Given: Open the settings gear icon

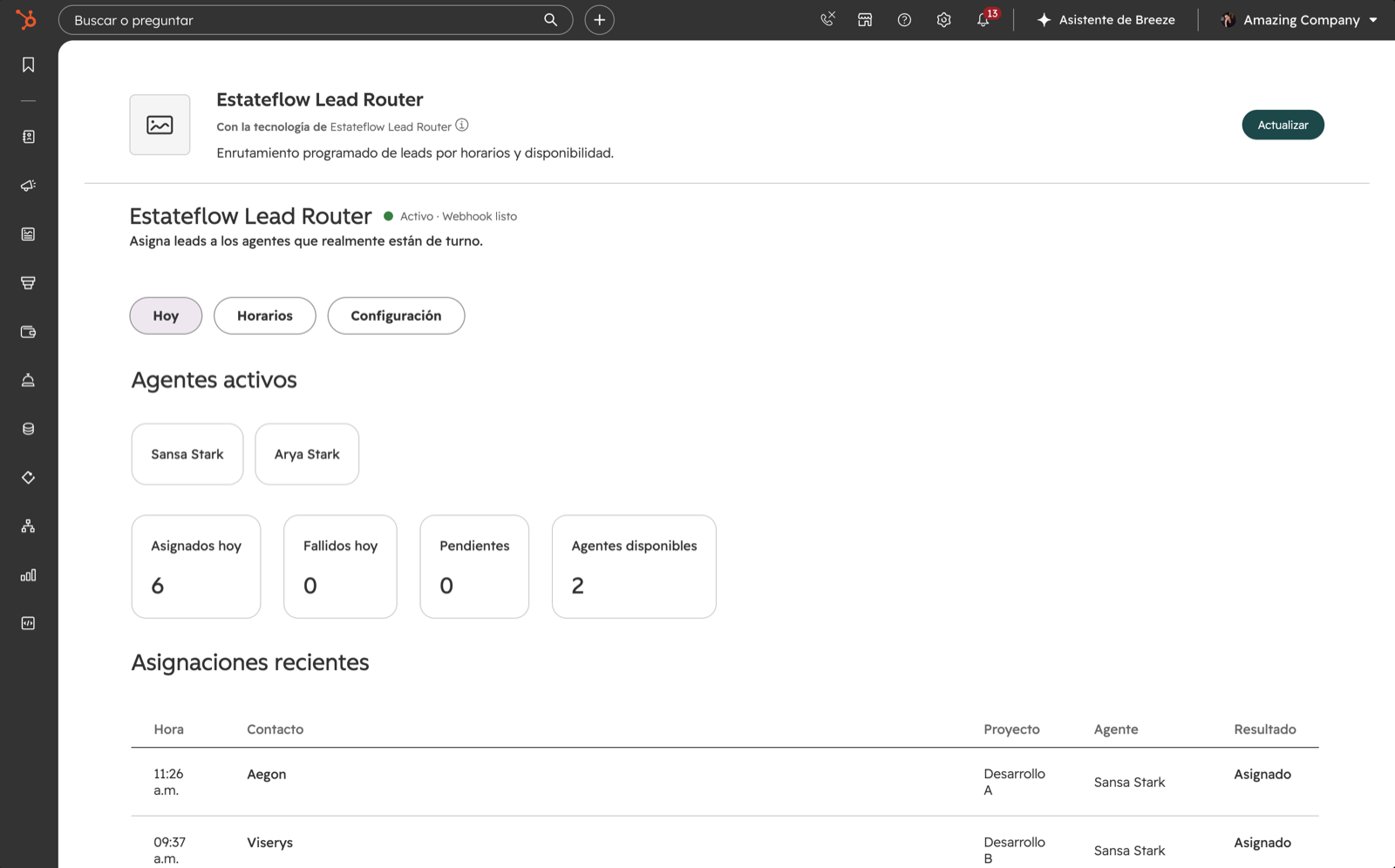Looking at the screenshot, I should click(x=943, y=19).
